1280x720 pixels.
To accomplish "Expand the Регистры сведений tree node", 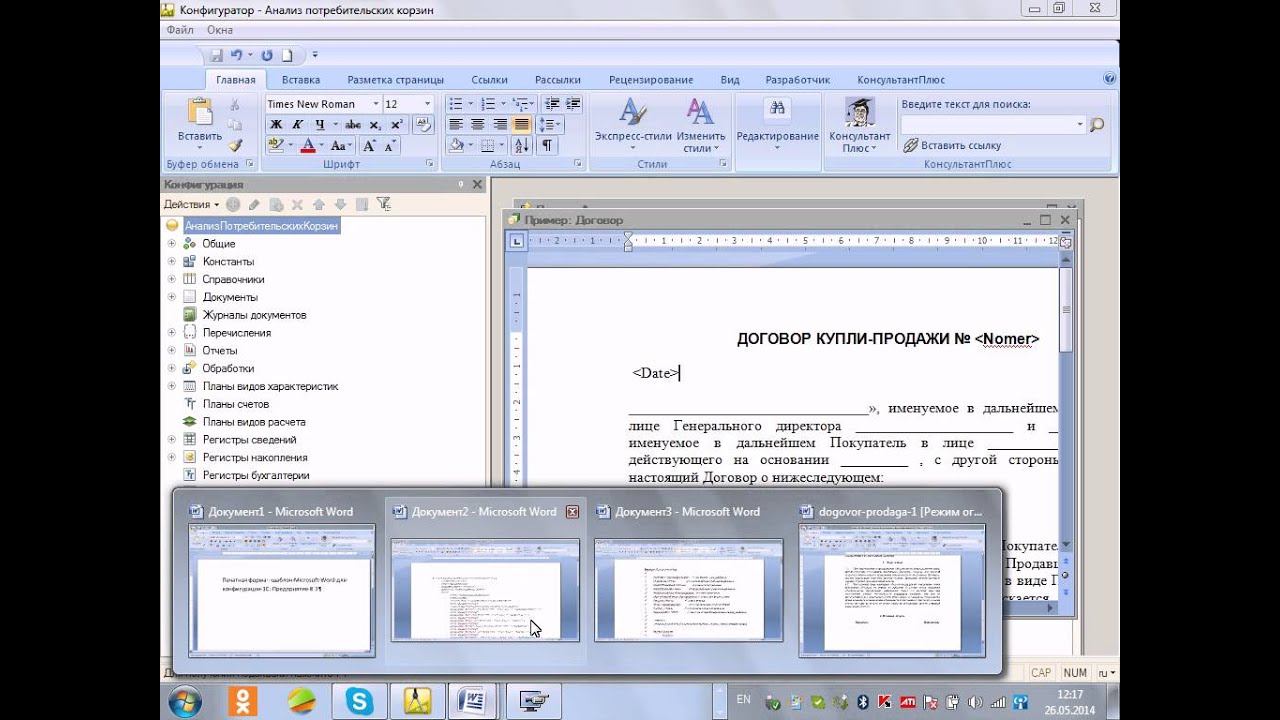I will pos(171,440).
